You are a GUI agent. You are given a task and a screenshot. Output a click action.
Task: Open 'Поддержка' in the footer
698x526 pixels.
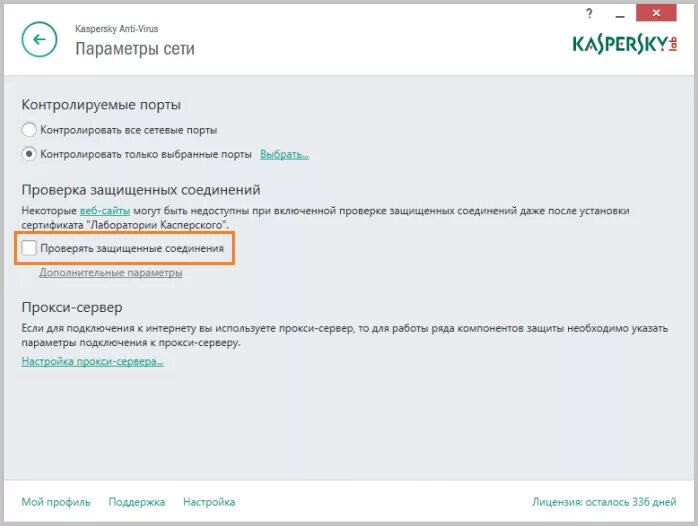click(x=137, y=502)
